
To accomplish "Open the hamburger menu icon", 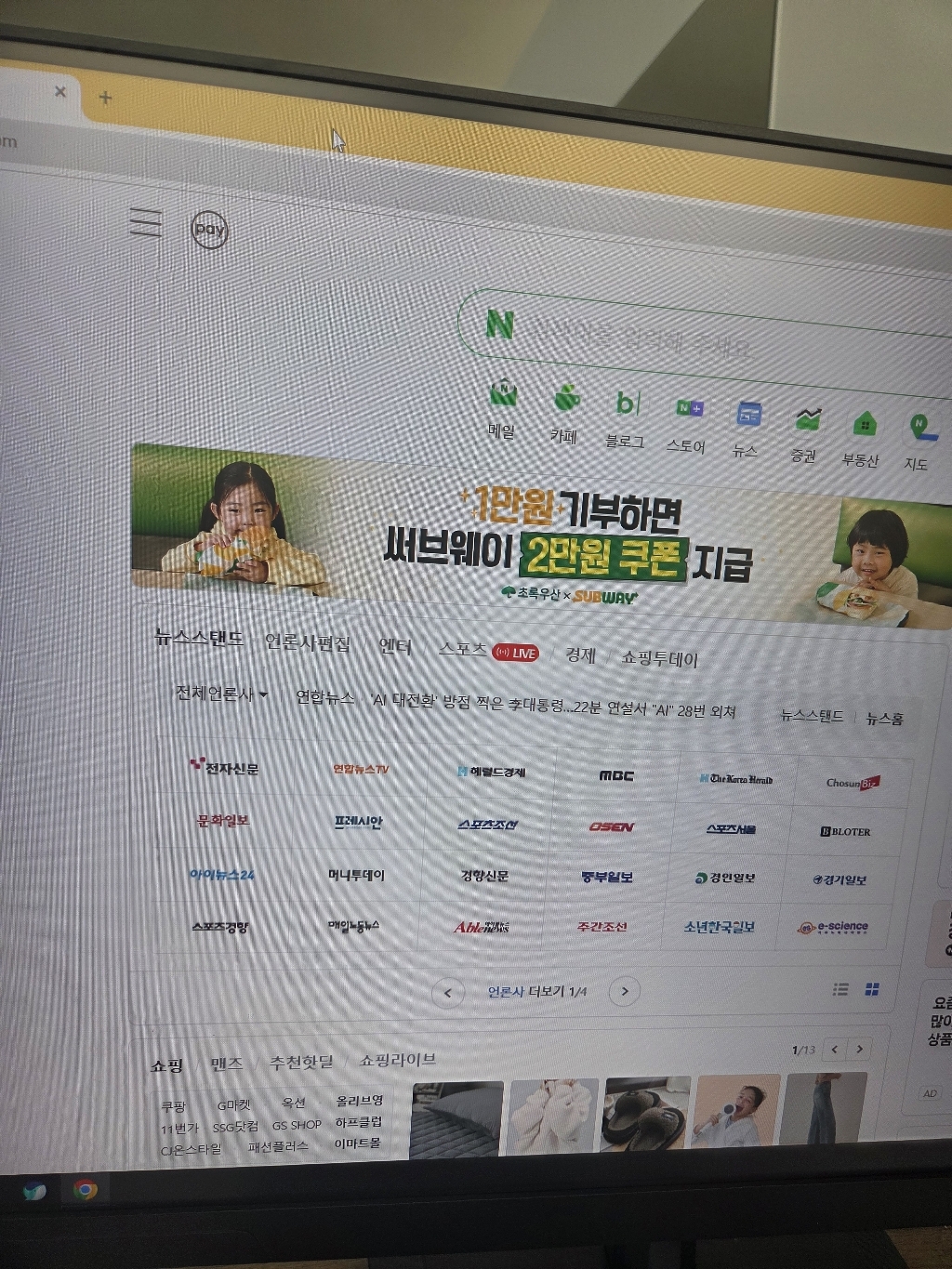I will (146, 222).
